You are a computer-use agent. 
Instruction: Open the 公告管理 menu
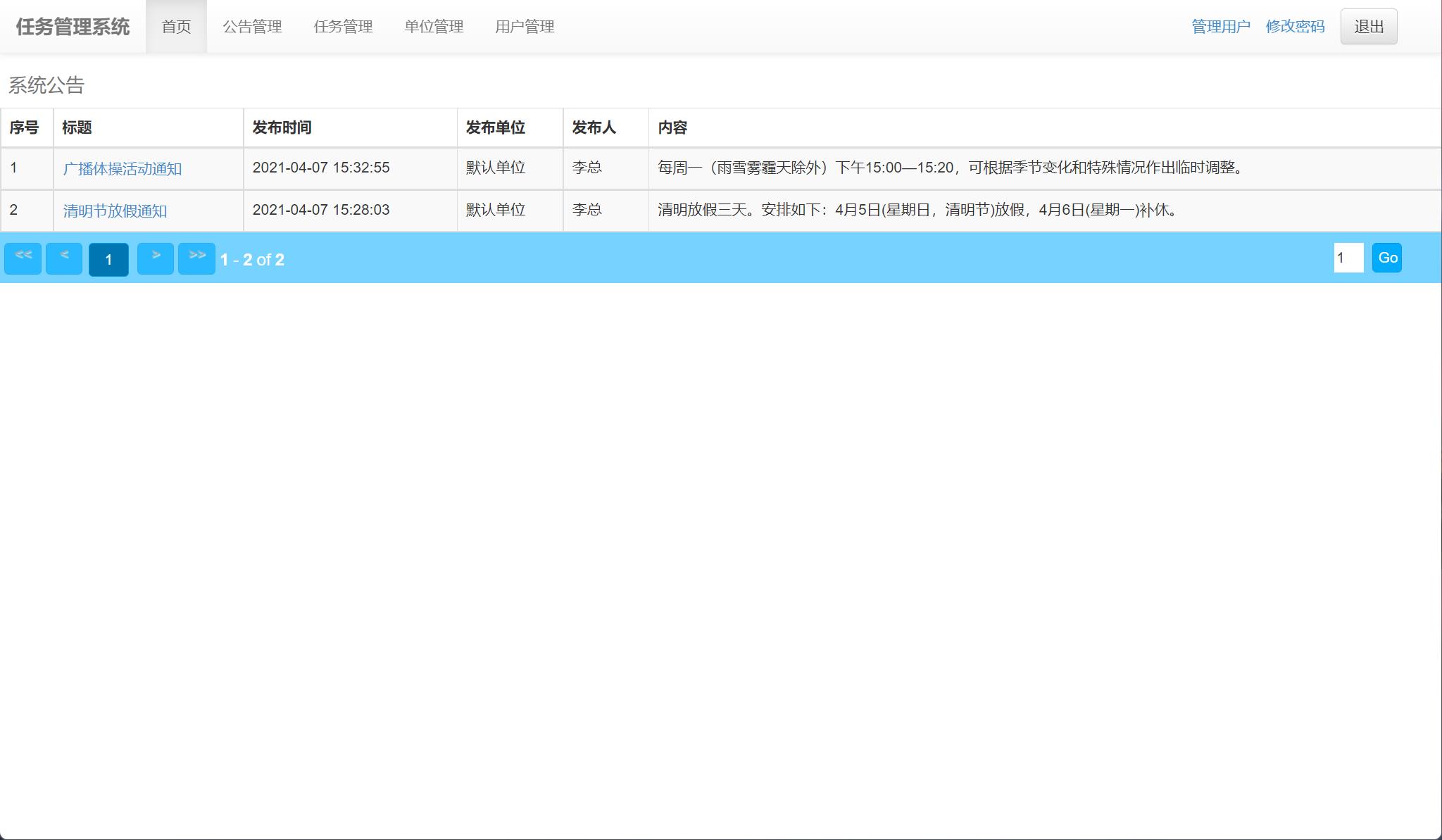click(253, 27)
